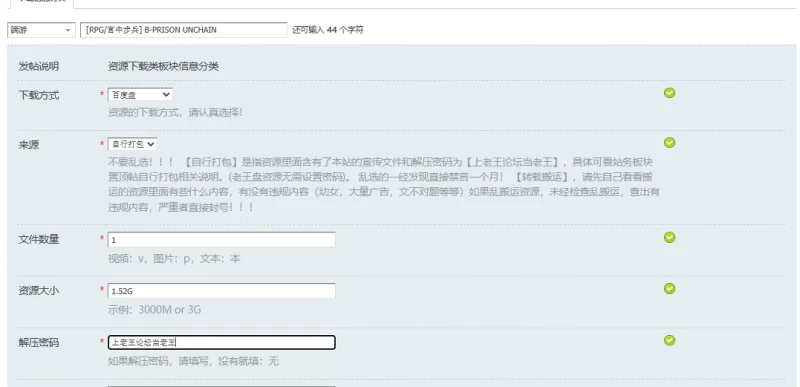Click the green check icon beside 下载方式
Image resolution: width=800 pixels, height=387 pixels.
click(x=669, y=93)
